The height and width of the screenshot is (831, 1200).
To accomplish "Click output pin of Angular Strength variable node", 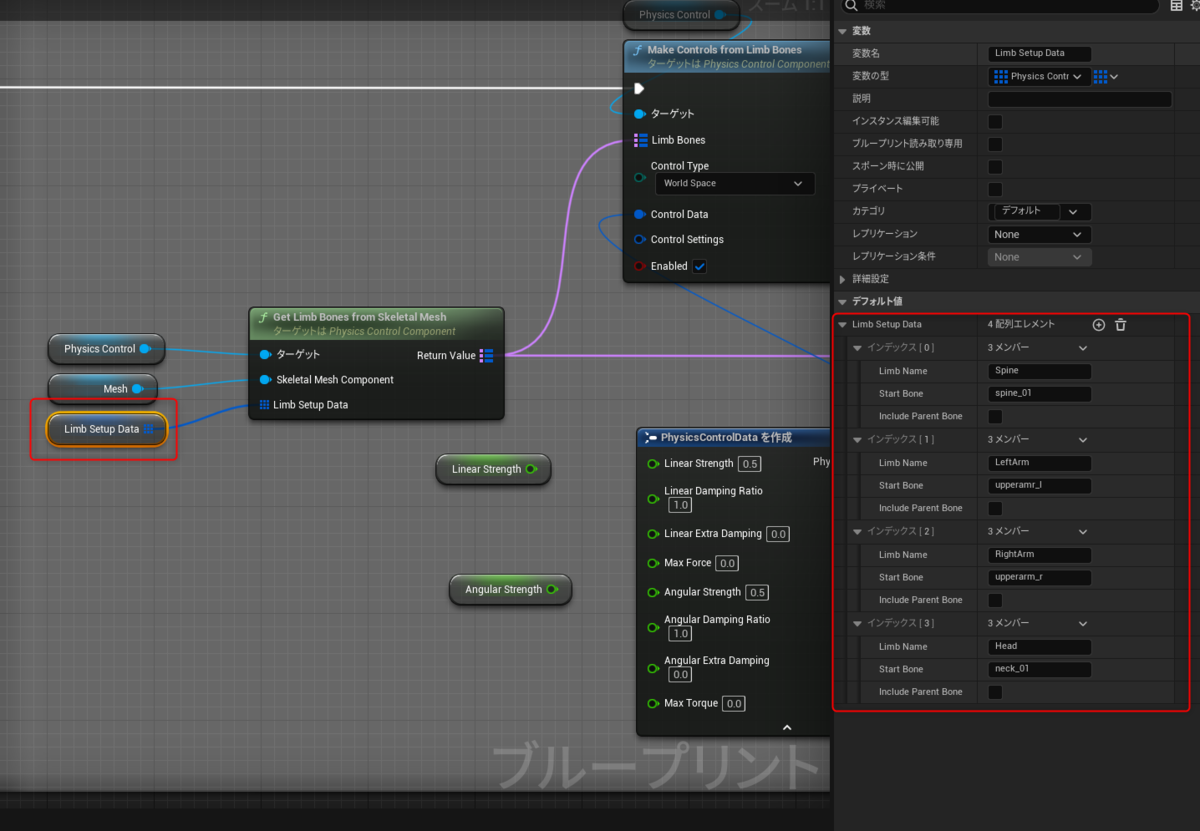I will 552,589.
